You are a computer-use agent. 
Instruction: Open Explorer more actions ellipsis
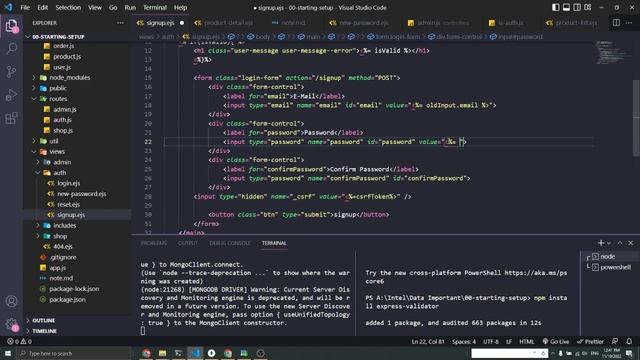(120, 23)
